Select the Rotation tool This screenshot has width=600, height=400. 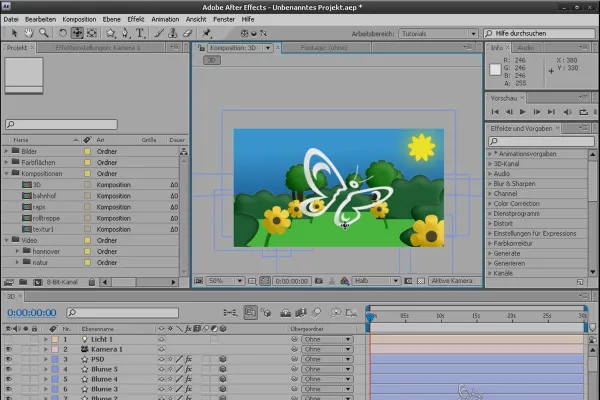(x=62, y=33)
